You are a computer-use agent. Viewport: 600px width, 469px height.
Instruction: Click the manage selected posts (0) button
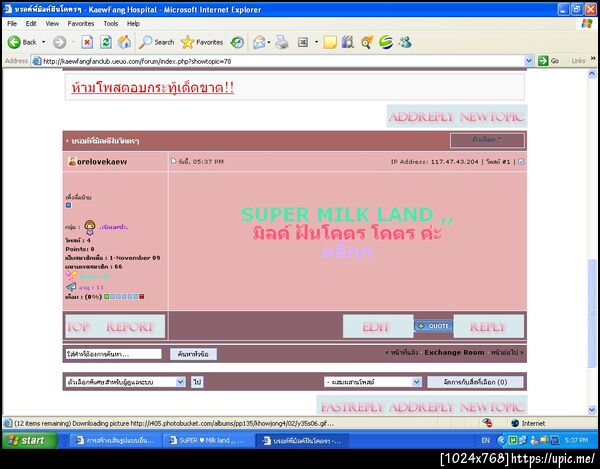click(475, 382)
